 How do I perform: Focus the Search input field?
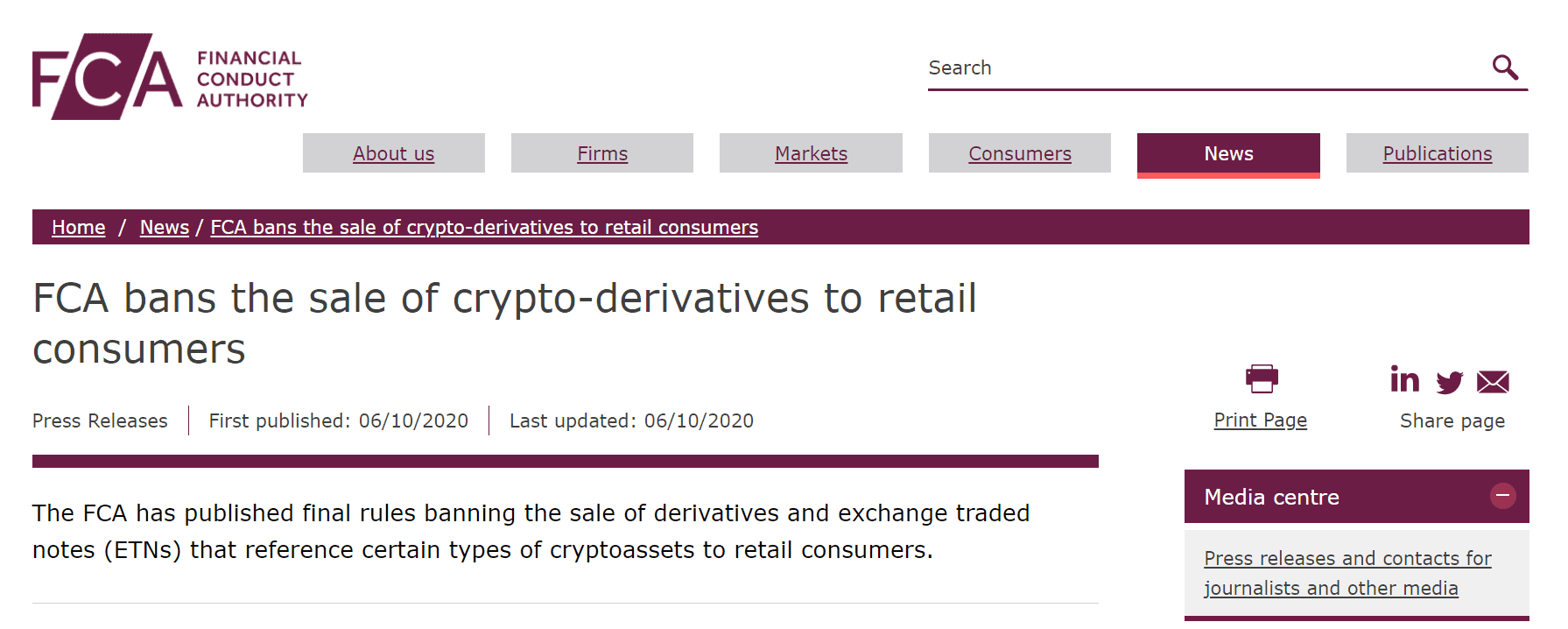[1208, 67]
